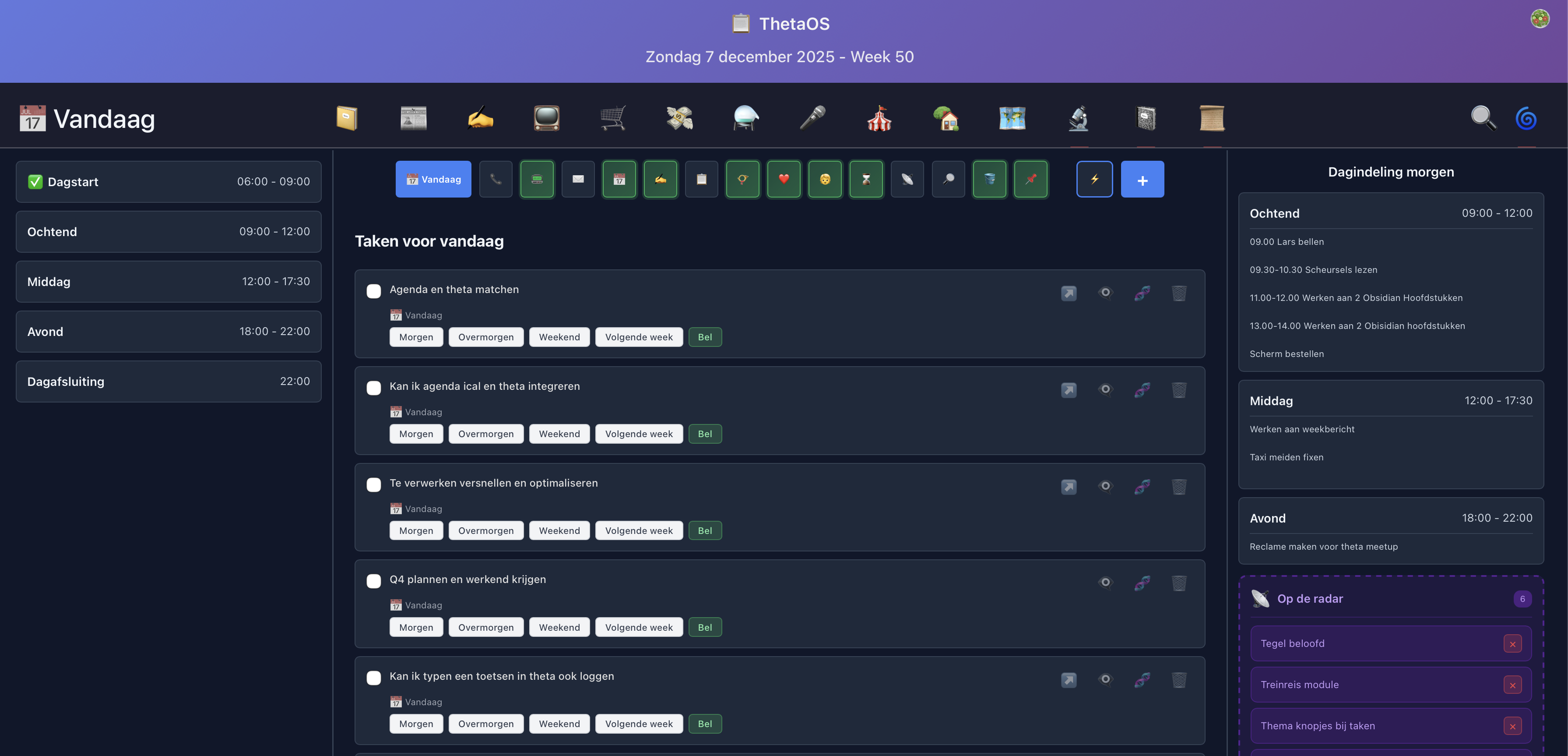Open the shopping cart module icon
The width and height of the screenshot is (1568, 756).
tap(612, 118)
